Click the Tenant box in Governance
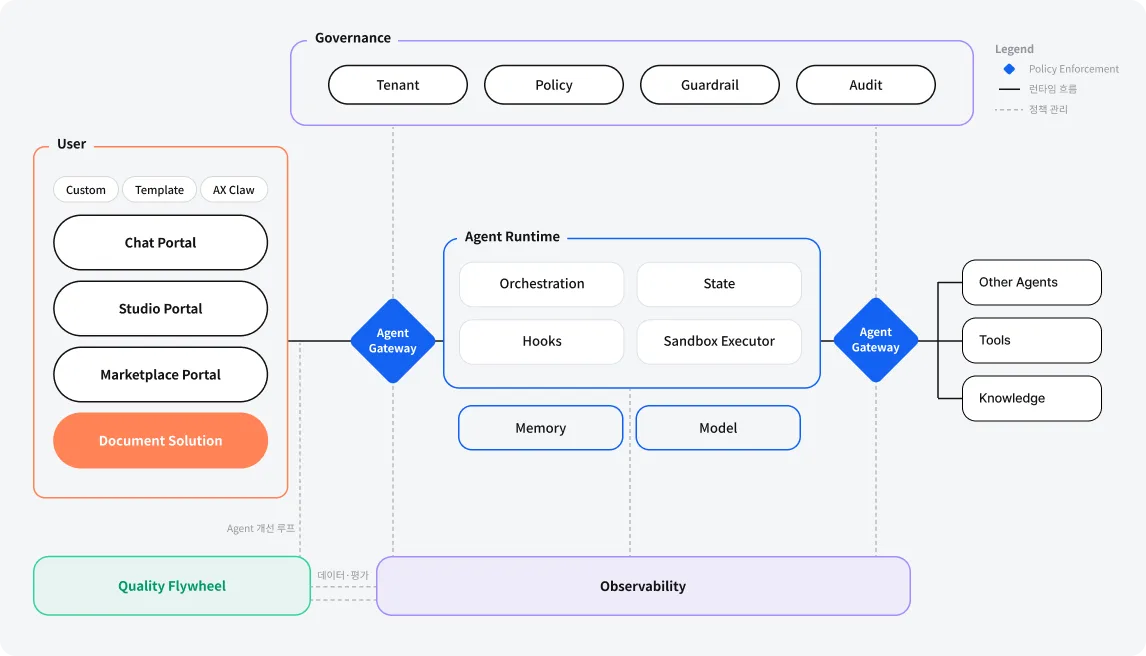The height and width of the screenshot is (656, 1146). tap(398, 85)
